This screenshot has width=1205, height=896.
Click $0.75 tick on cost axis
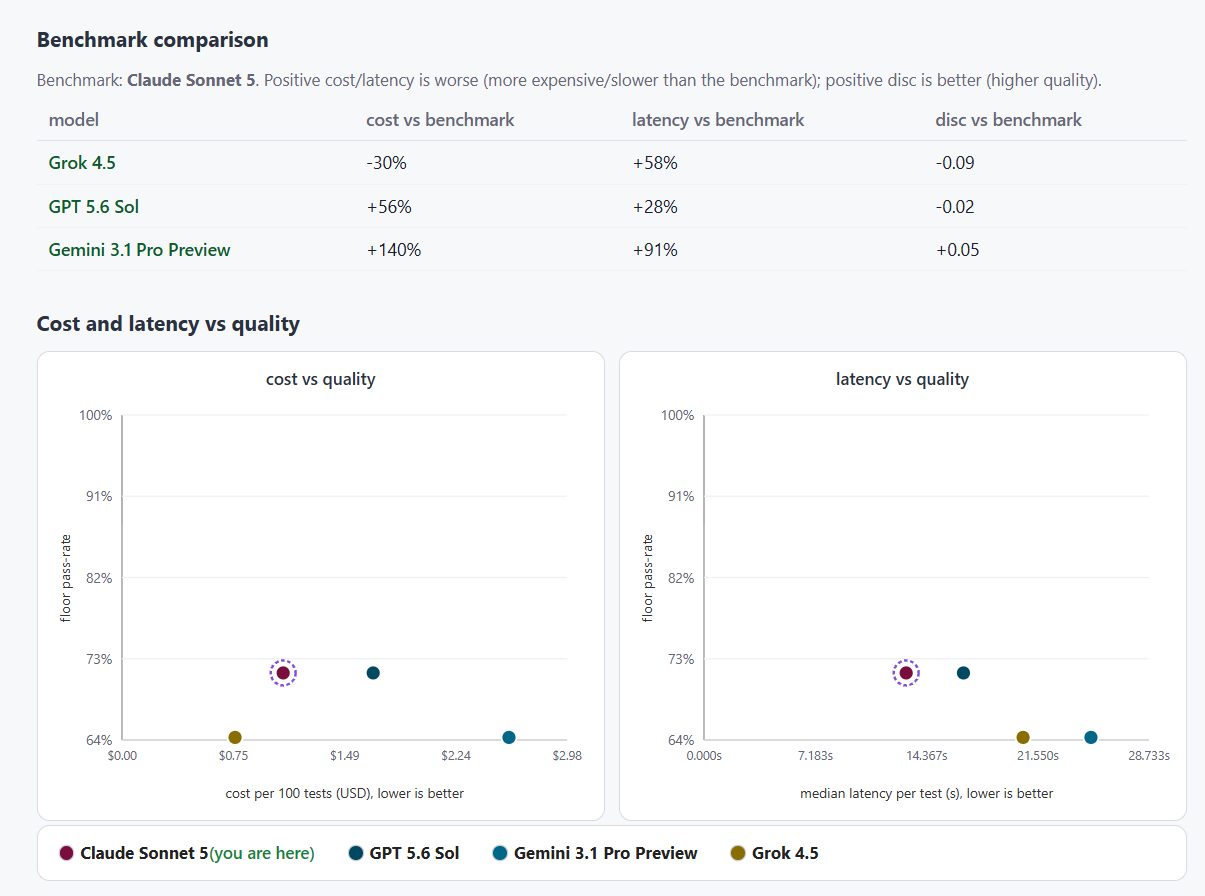pyautogui.click(x=233, y=756)
